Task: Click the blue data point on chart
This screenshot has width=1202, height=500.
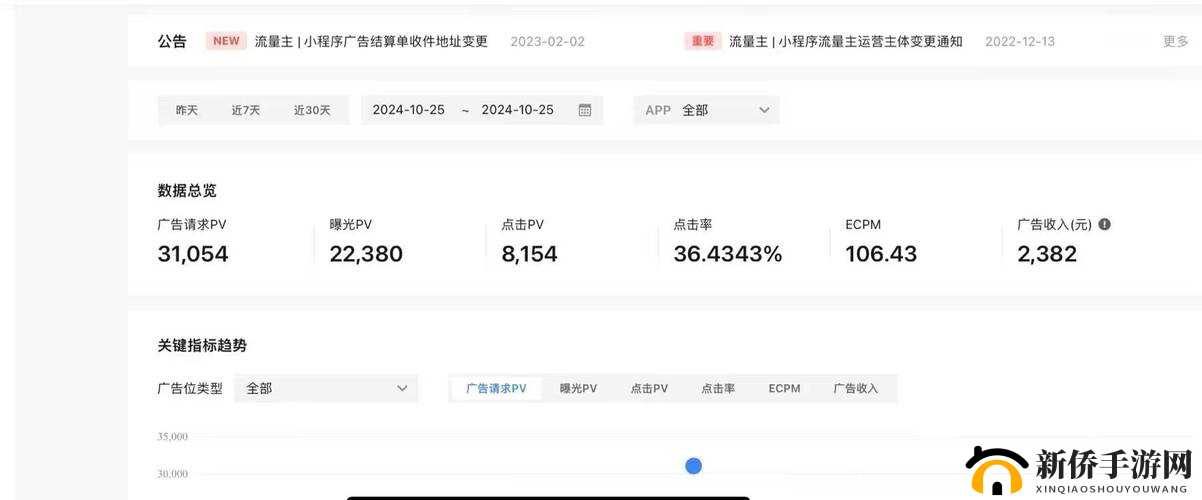Action: click(x=693, y=466)
